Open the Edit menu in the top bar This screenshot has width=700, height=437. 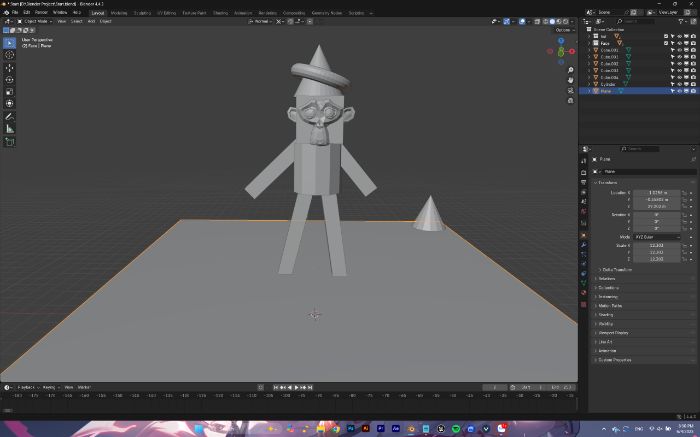pos(27,12)
